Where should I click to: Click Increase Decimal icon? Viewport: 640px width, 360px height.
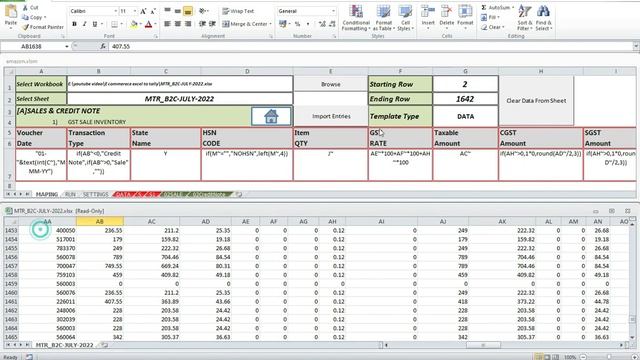pyautogui.click(x=322, y=24)
